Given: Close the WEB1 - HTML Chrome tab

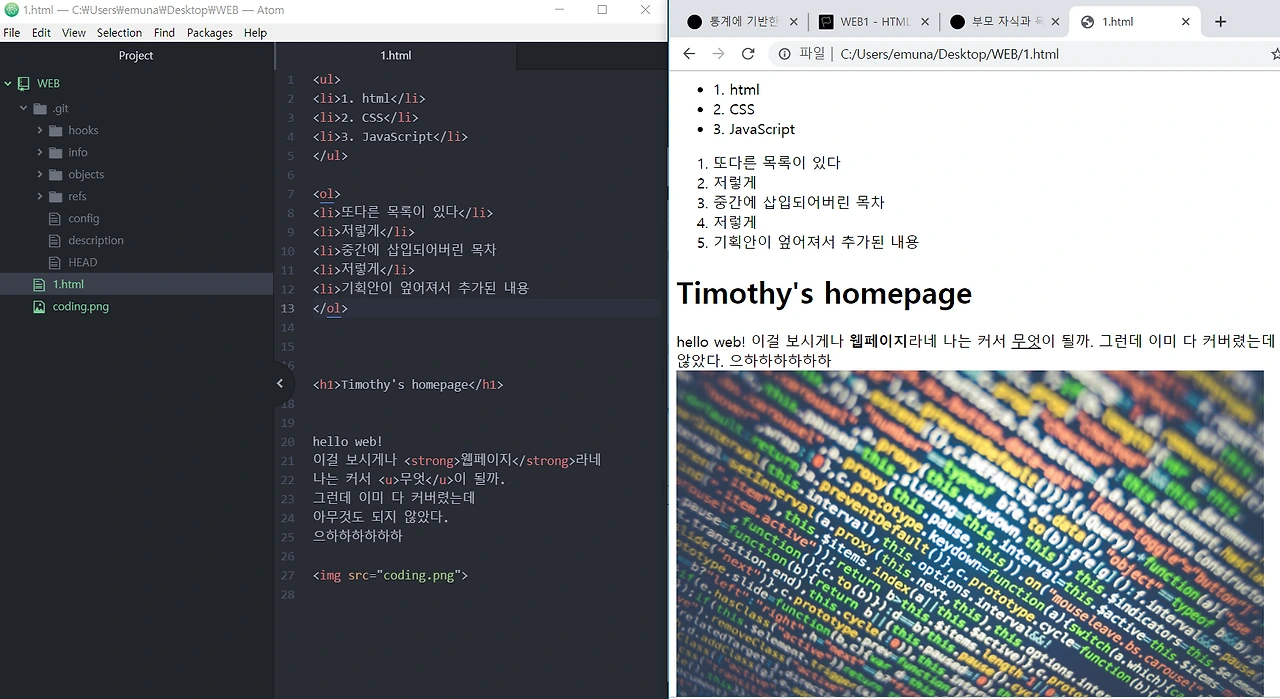Looking at the screenshot, I should 924,22.
